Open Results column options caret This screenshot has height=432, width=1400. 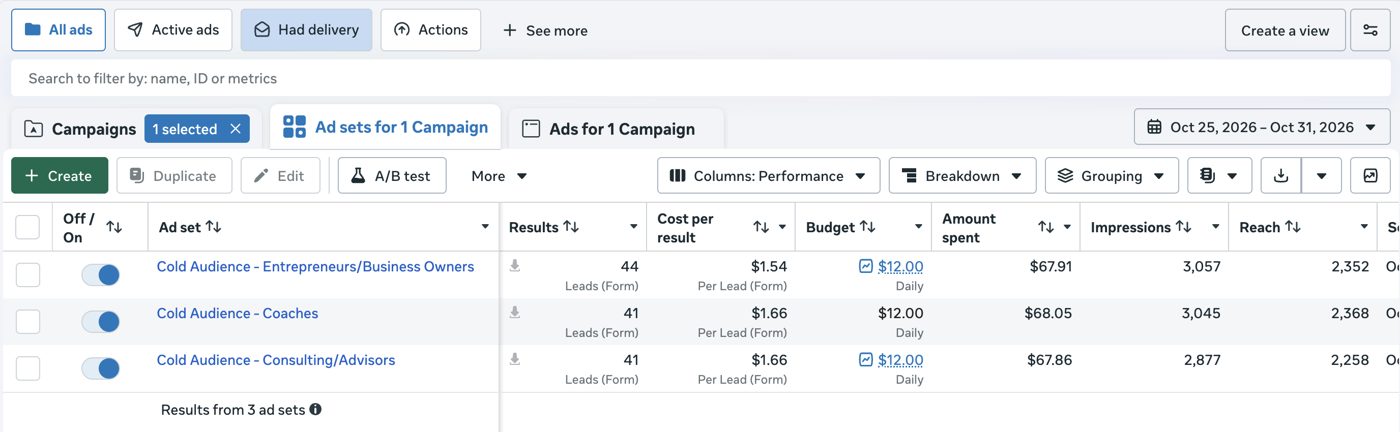pyautogui.click(x=633, y=227)
